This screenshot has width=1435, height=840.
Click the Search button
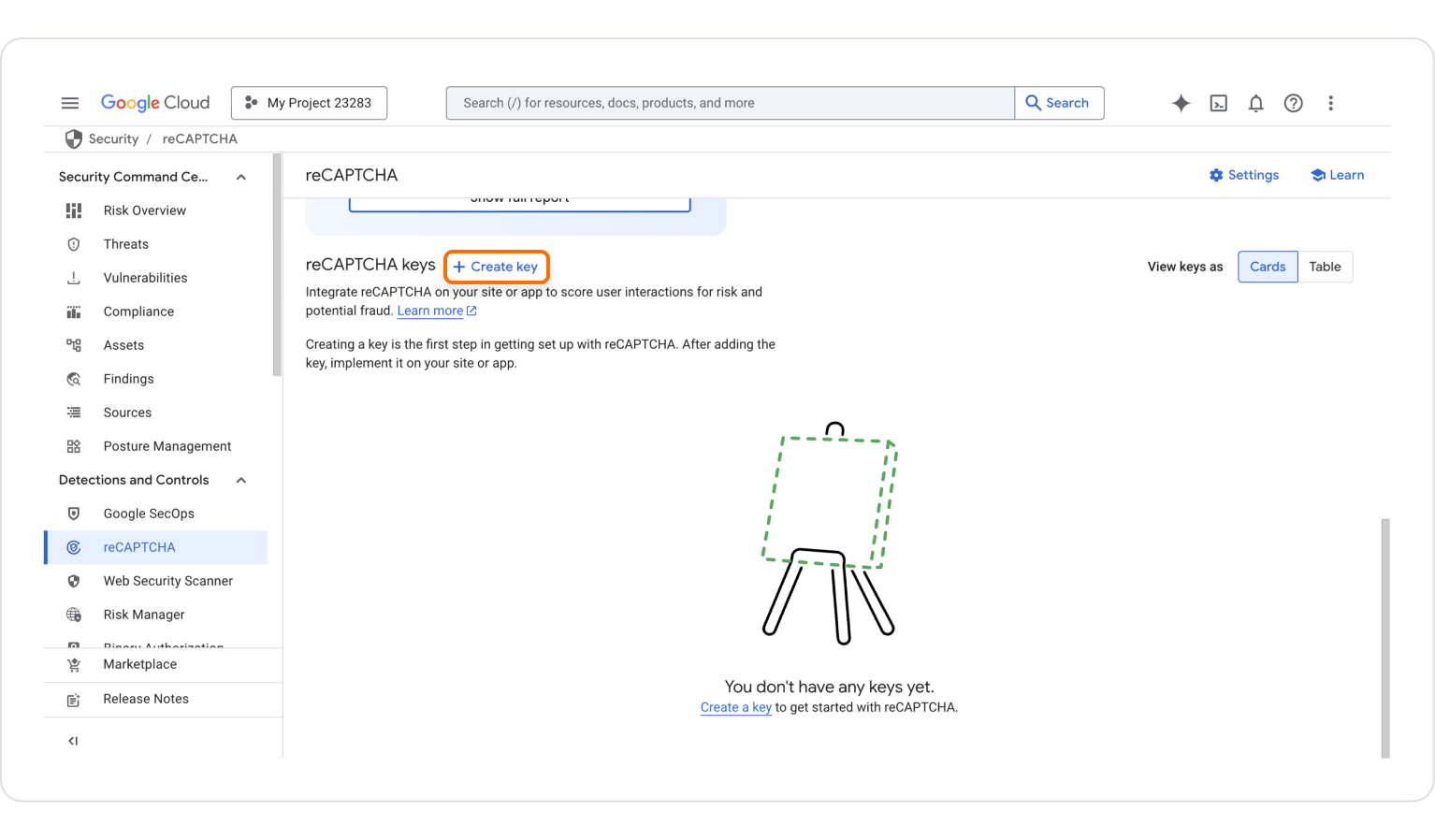[1059, 103]
